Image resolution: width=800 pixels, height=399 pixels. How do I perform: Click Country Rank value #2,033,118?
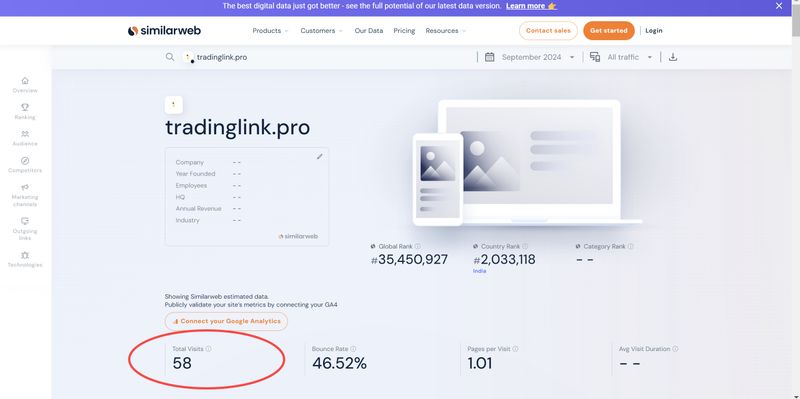point(504,260)
